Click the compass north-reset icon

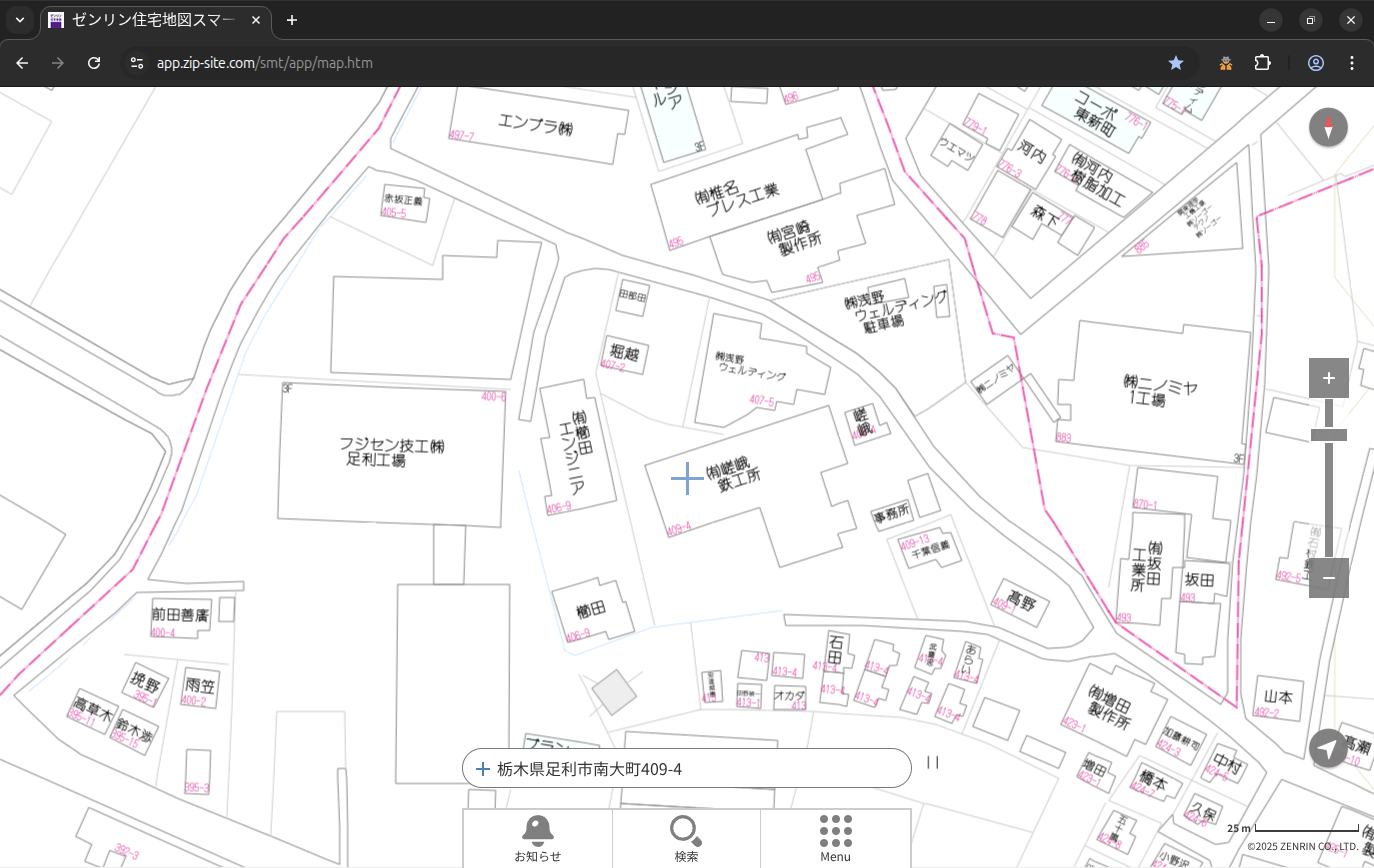coord(1328,128)
